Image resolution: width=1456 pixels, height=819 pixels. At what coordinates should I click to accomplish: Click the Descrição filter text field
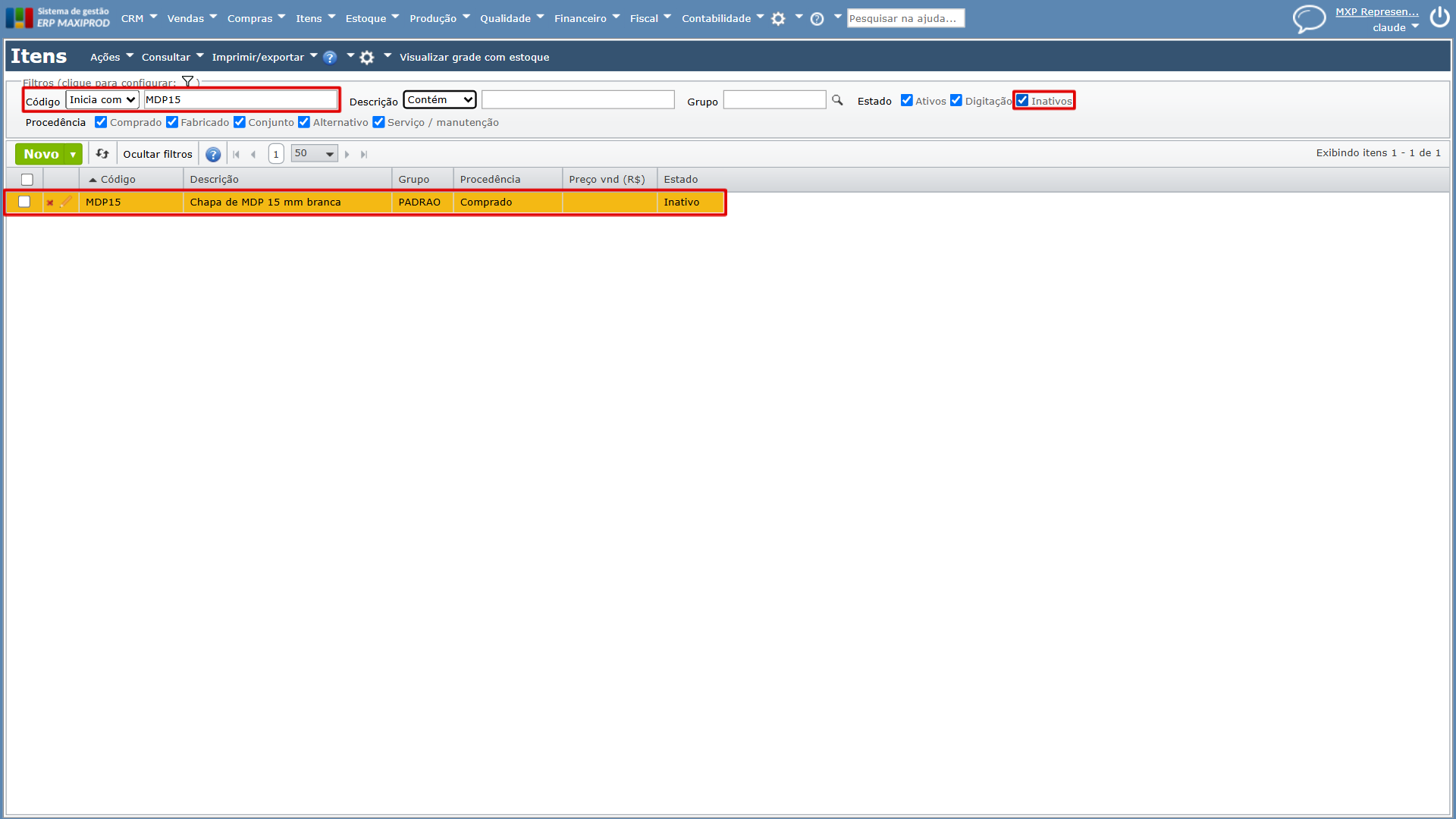click(578, 100)
